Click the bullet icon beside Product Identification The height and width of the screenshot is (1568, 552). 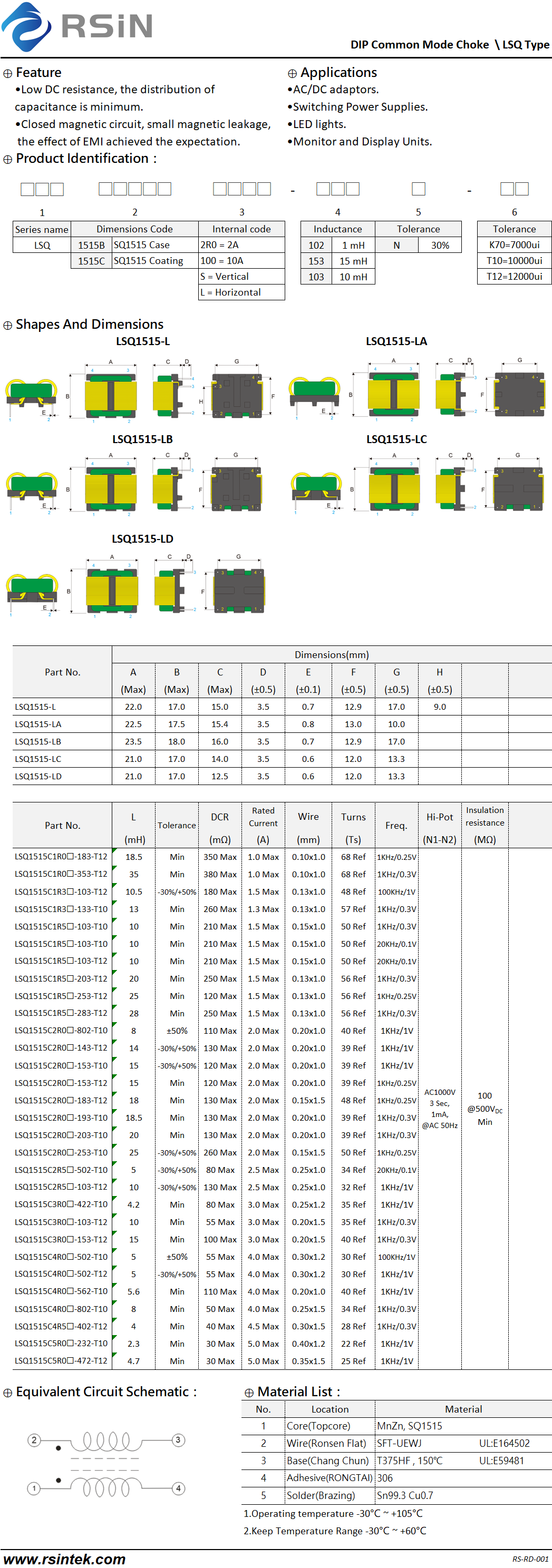pyautogui.click(x=7, y=160)
